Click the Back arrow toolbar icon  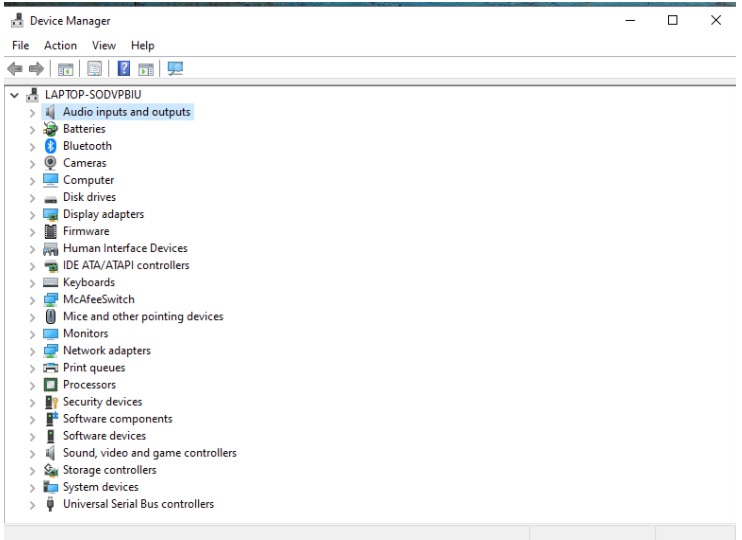pos(15,69)
